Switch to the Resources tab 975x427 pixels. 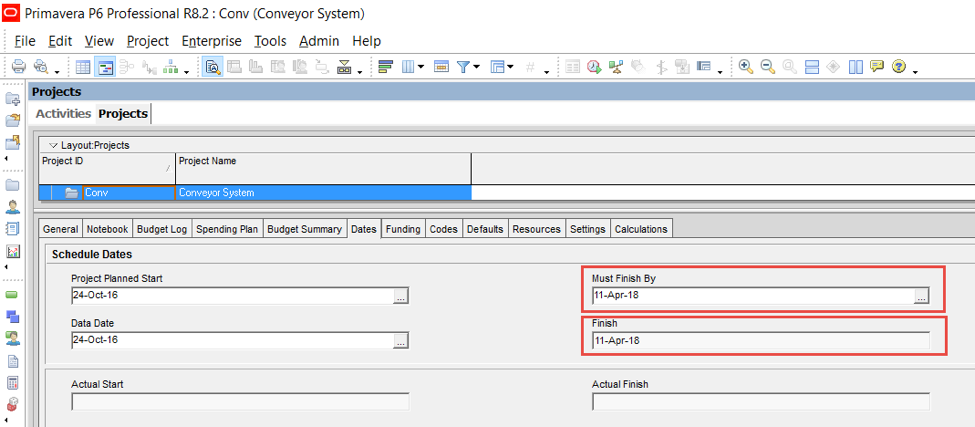coord(536,229)
